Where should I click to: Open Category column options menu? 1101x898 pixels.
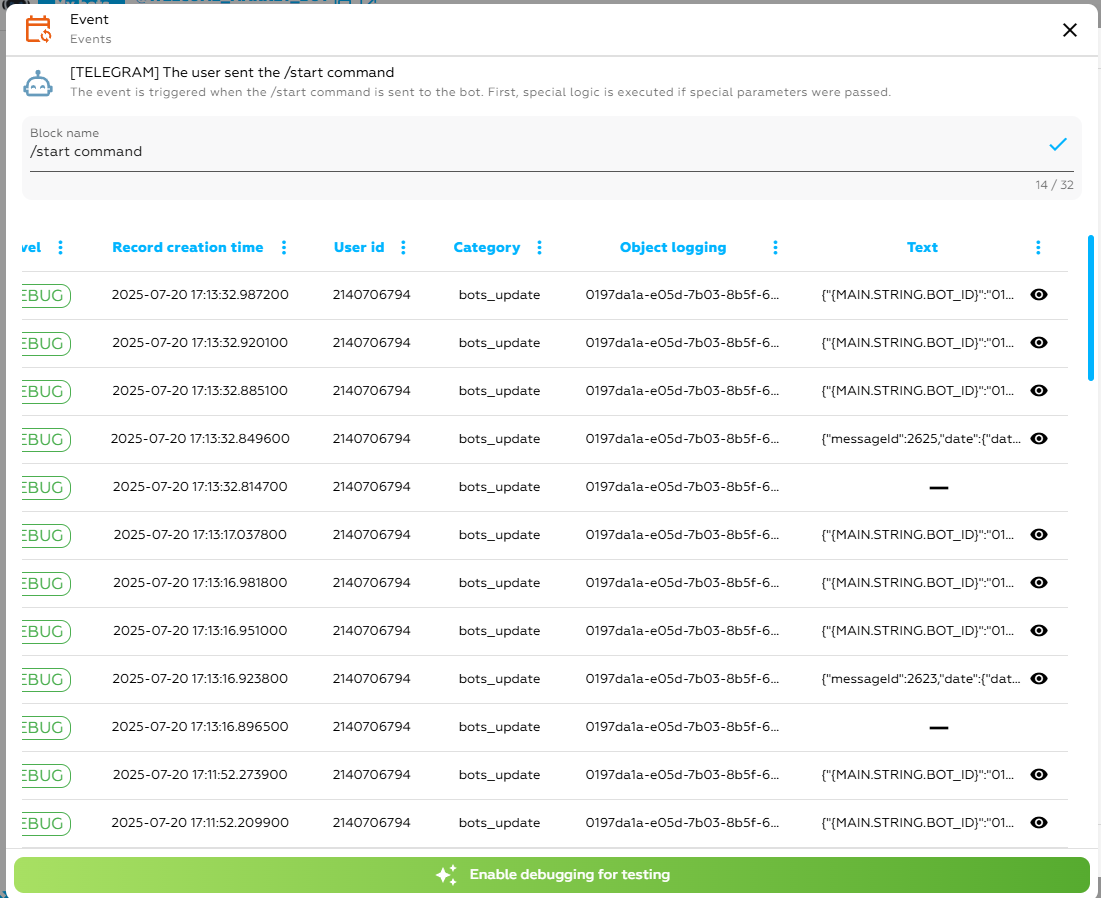(539, 247)
